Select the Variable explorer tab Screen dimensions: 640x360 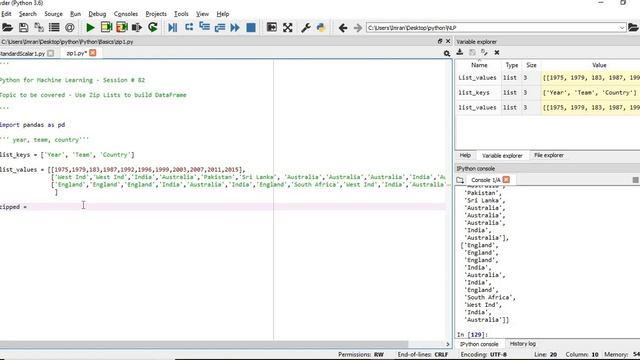pyautogui.click(x=502, y=156)
